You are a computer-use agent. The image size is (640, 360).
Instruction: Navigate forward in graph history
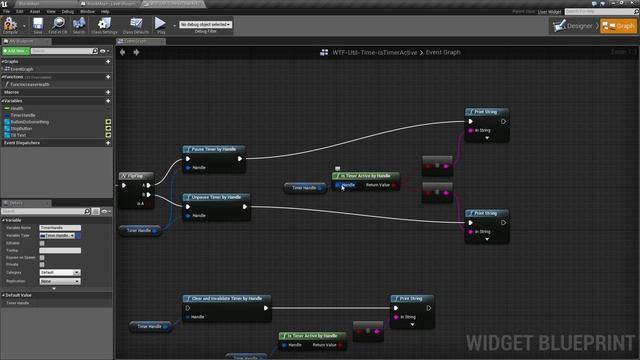[136, 52]
